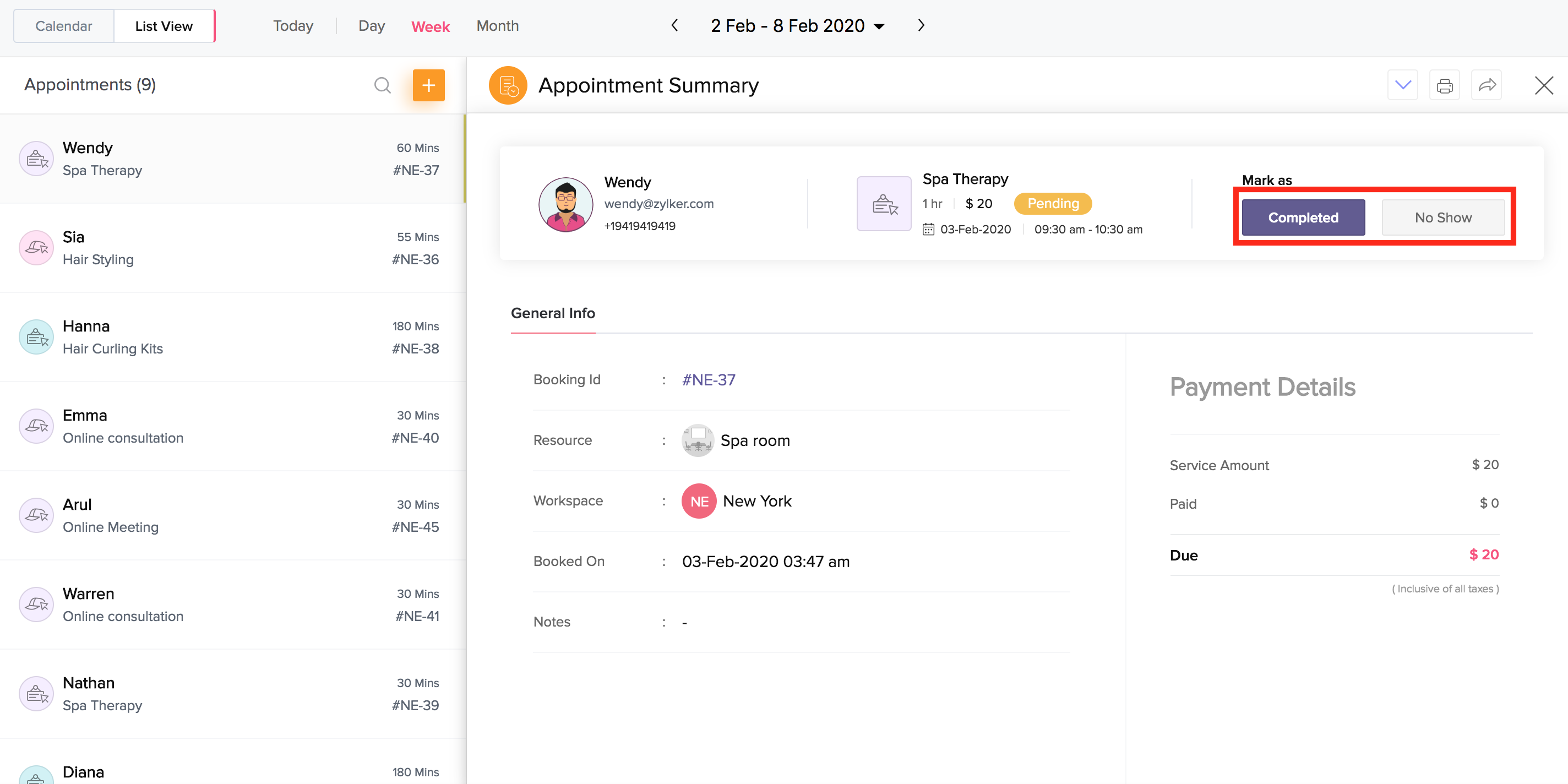Click the search appointments magnifier icon
This screenshot has width=1568, height=784.
point(382,85)
